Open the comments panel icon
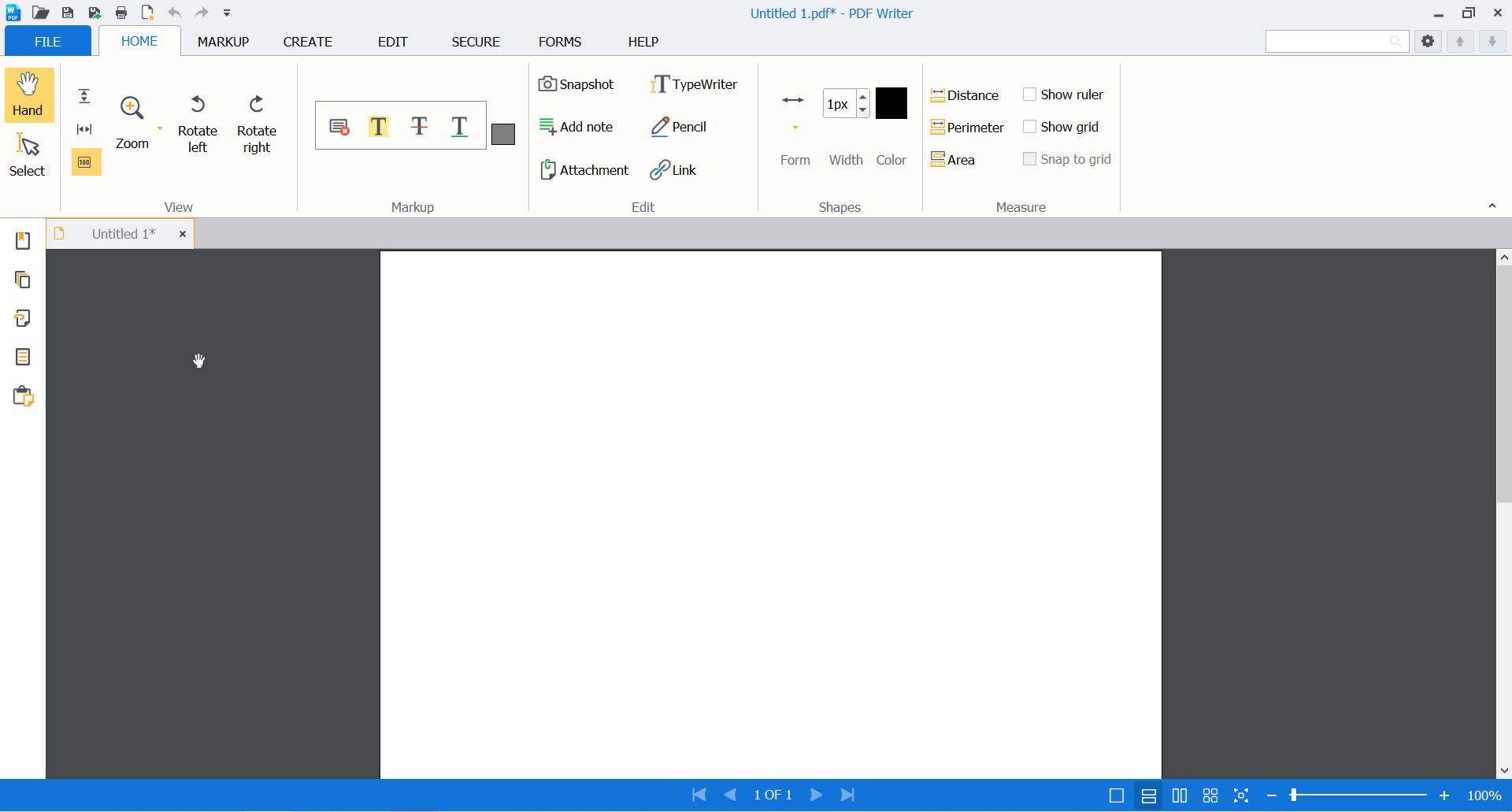The height and width of the screenshot is (812, 1512). [23, 318]
